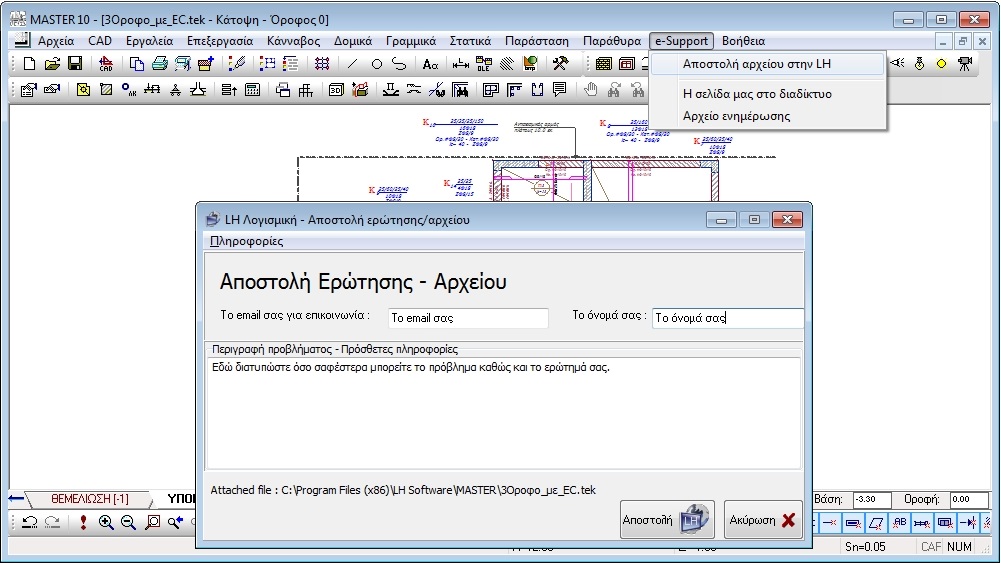The image size is (1001, 563).
Task: Select 'Αρχείο ενημέρωσης' from e-Support menu
Action: [x=736, y=116]
